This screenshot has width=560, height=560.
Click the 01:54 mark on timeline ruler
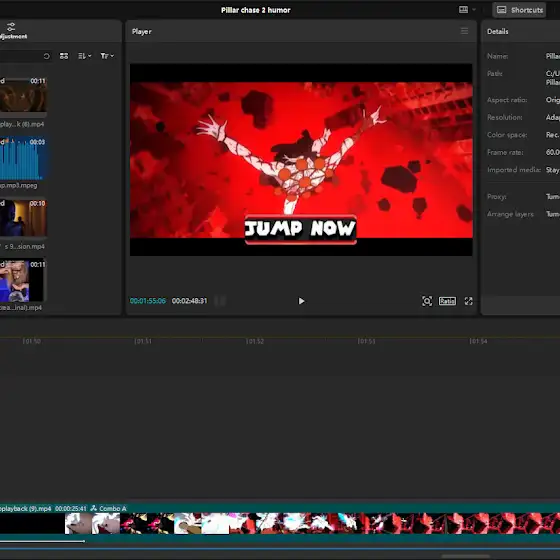tap(478, 341)
